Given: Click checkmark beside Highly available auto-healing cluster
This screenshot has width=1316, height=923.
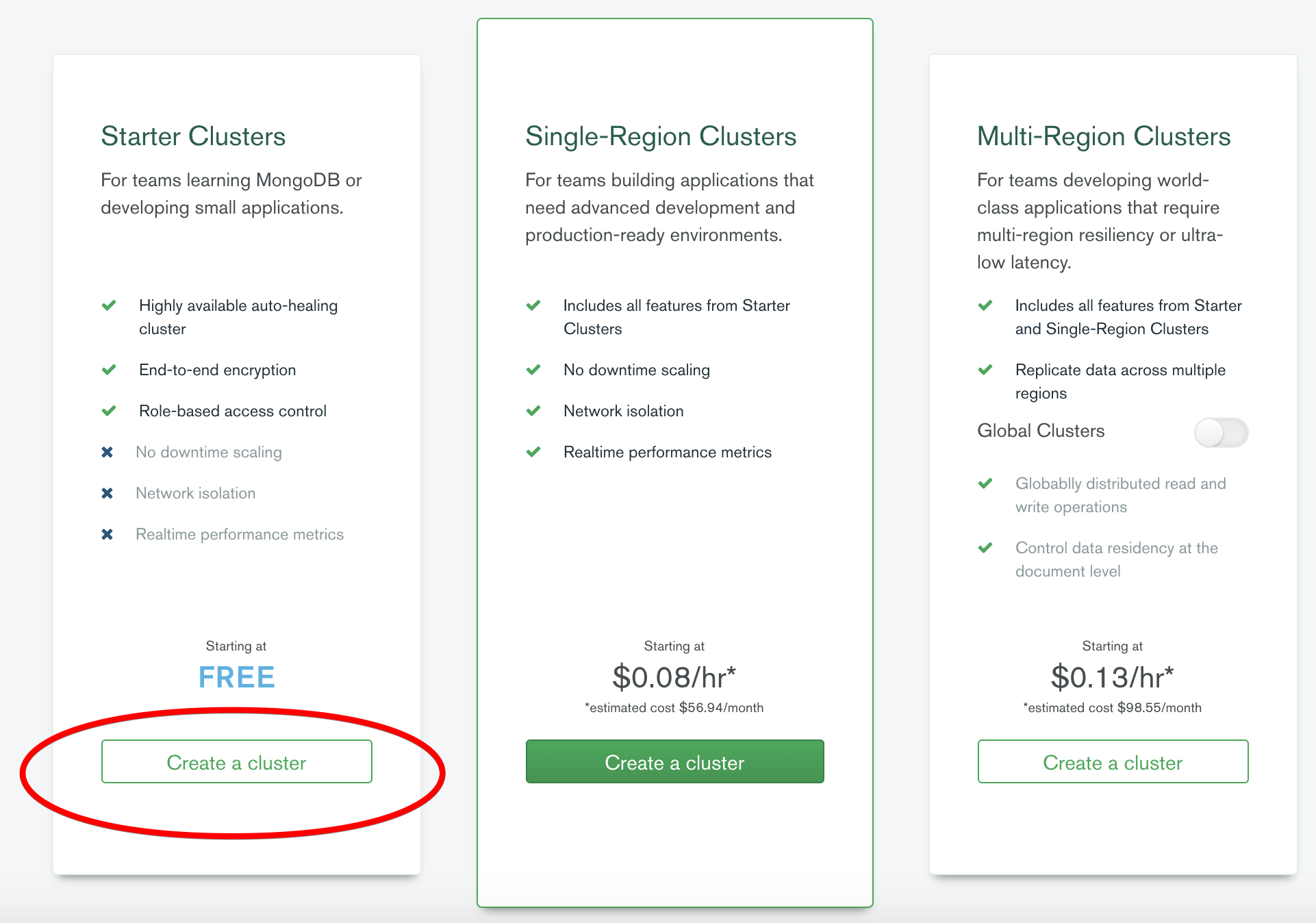Looking at the screenshot, I should 109,305.
